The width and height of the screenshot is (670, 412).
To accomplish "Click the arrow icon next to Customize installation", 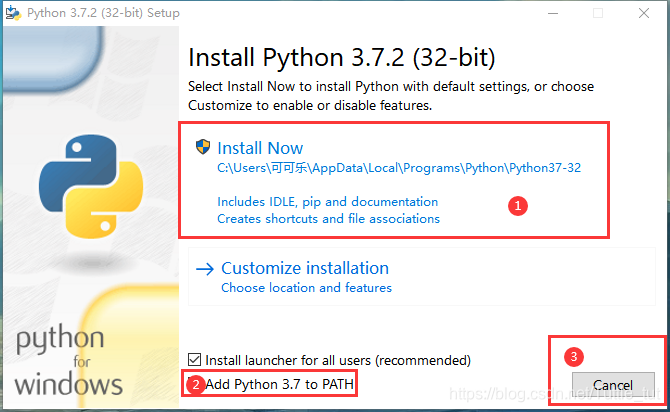I will pos(205,269).
